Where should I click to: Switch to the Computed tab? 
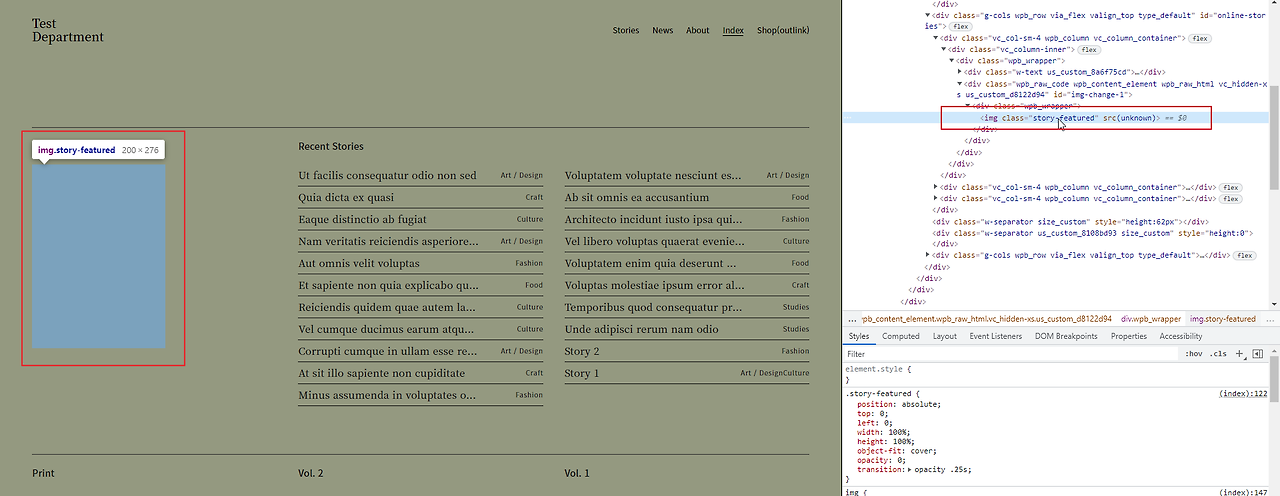pyautogui.click(x=900, y=336)
